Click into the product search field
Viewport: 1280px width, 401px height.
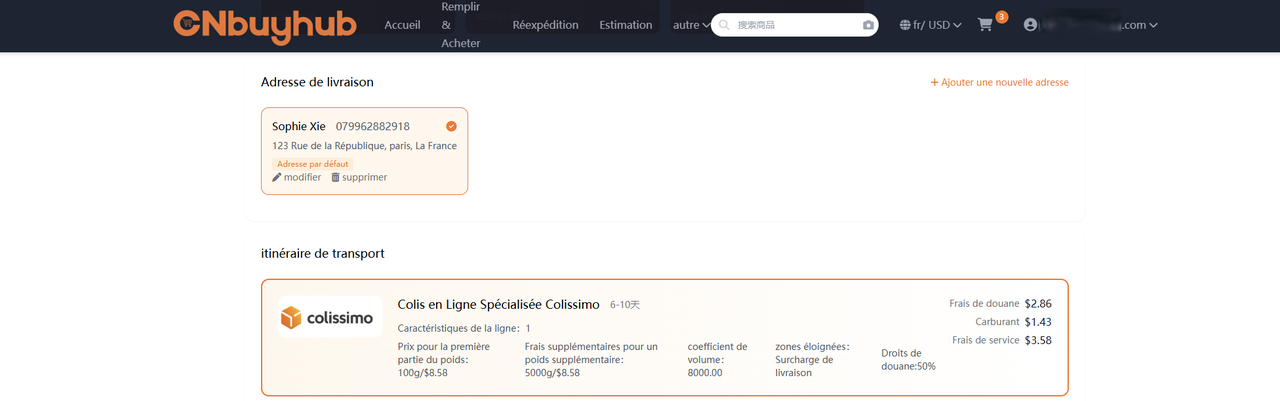click(795, 25)
